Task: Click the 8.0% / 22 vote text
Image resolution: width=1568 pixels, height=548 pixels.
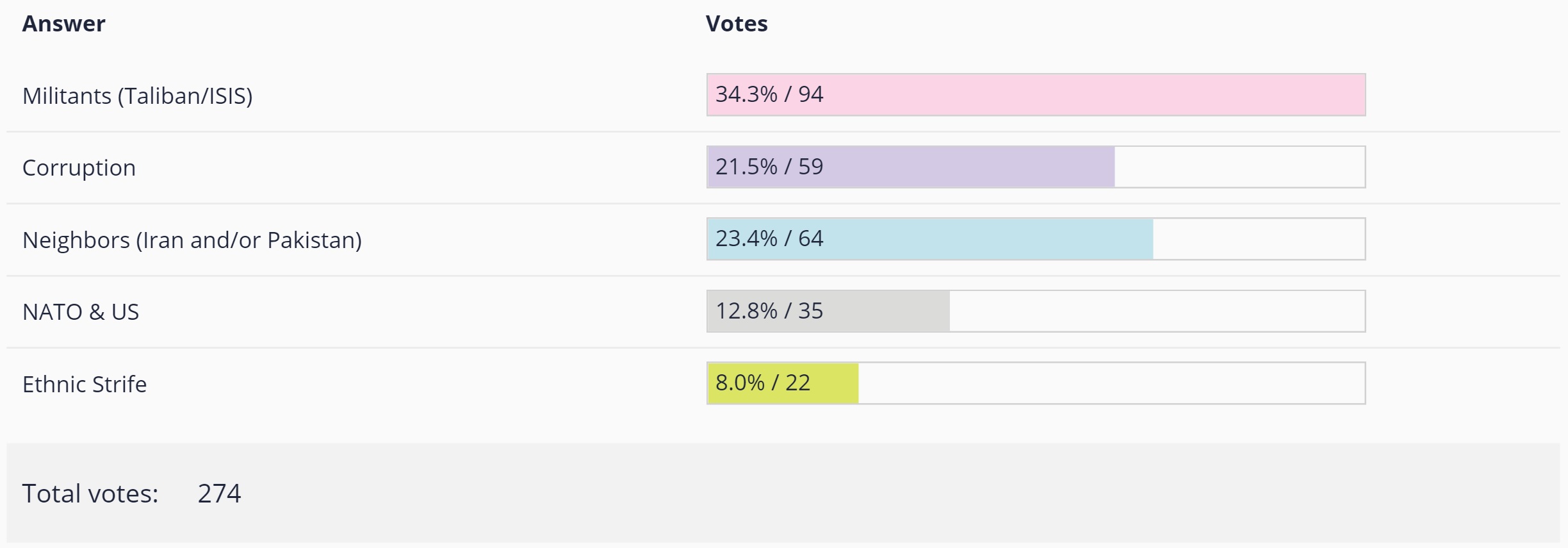Action: pos(762,383)
